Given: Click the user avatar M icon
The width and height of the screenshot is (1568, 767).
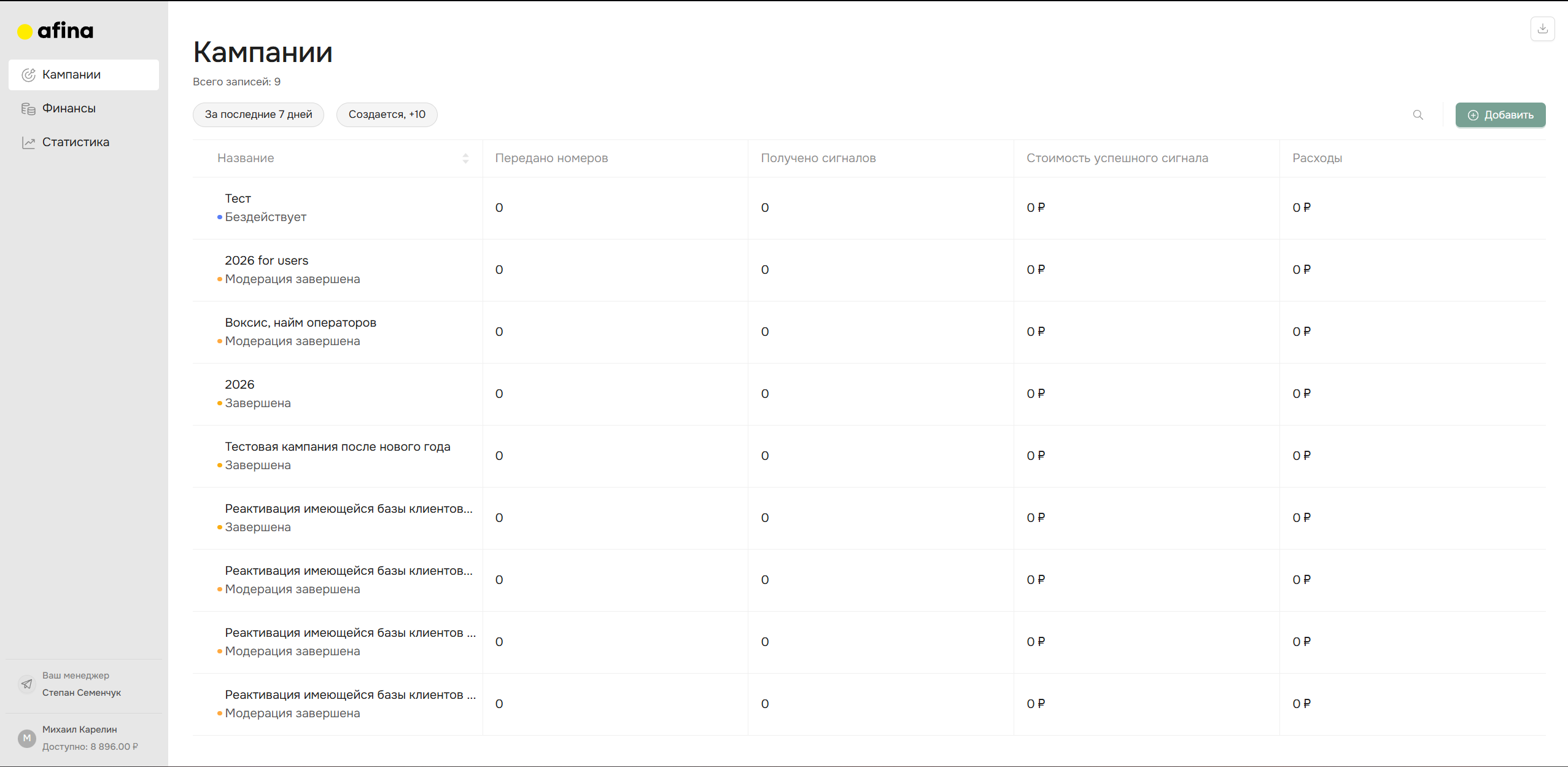Looking at the screenshot, I should (27, 738).
